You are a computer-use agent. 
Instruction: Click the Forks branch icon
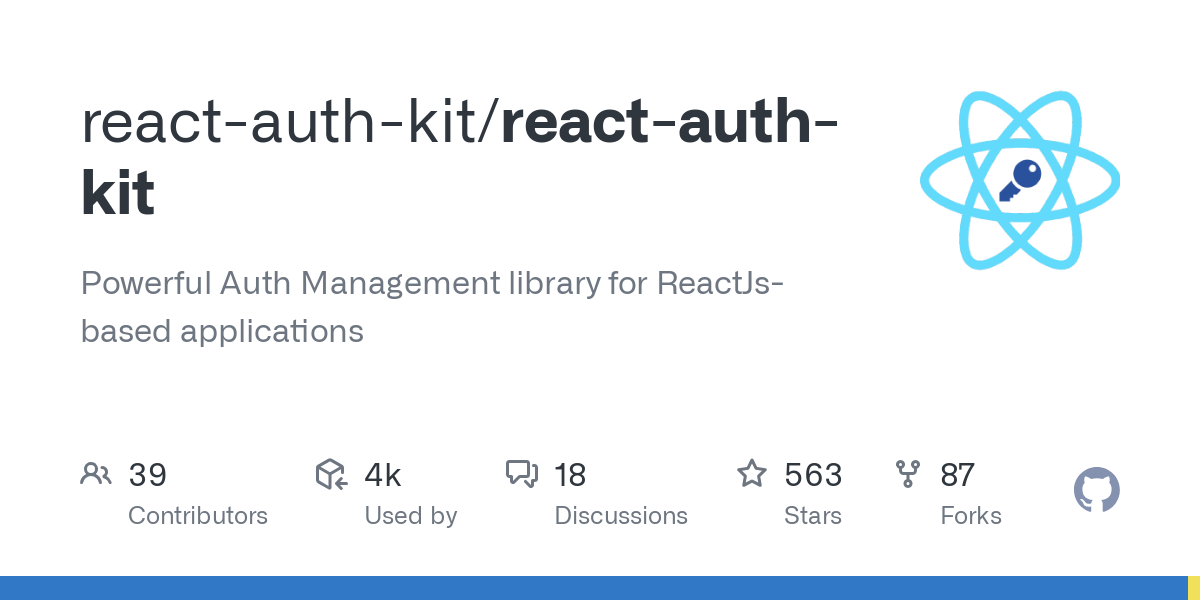coord(907,474)
